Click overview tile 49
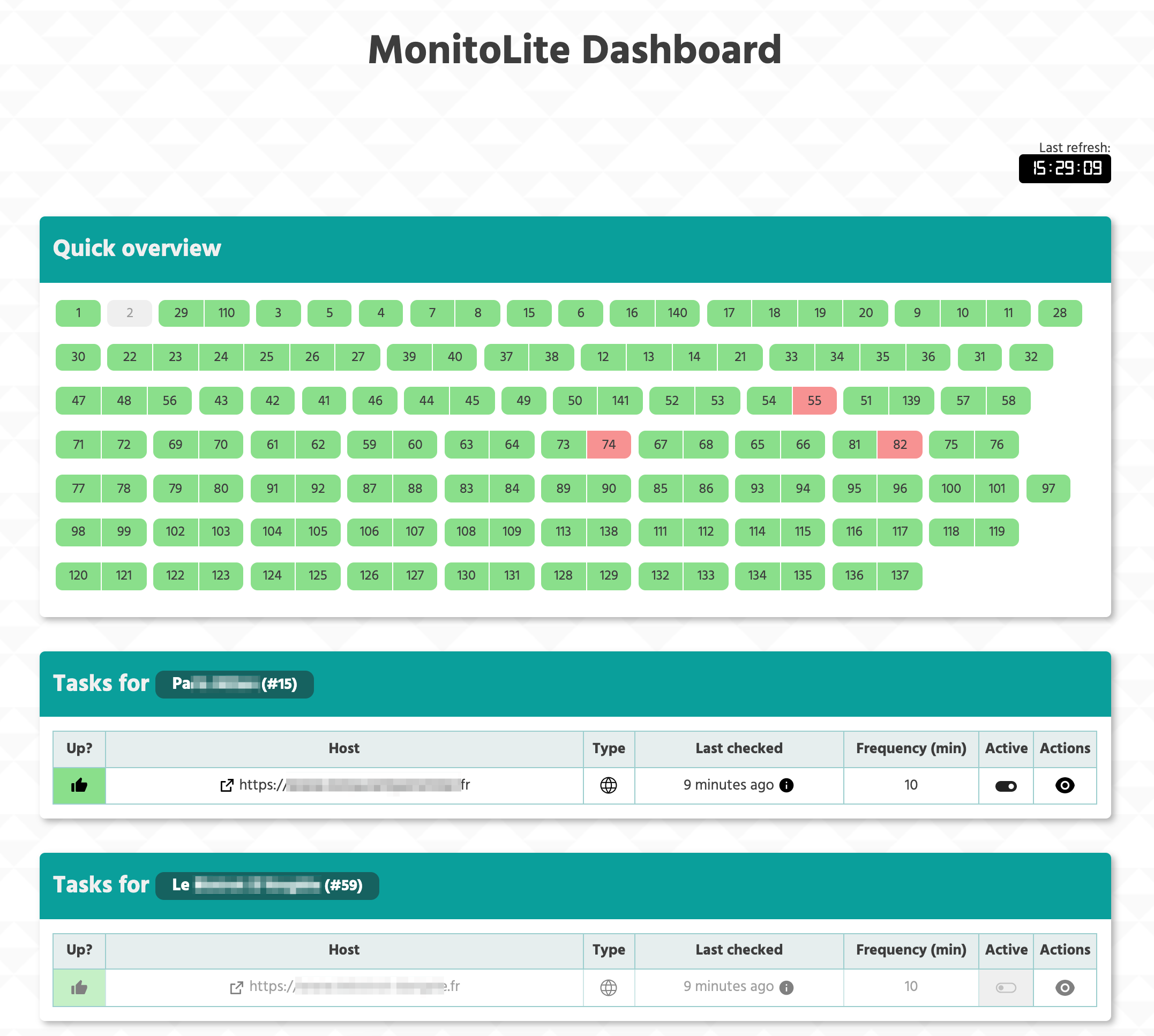This screenshot has width=1154, height=1036. 523,401
